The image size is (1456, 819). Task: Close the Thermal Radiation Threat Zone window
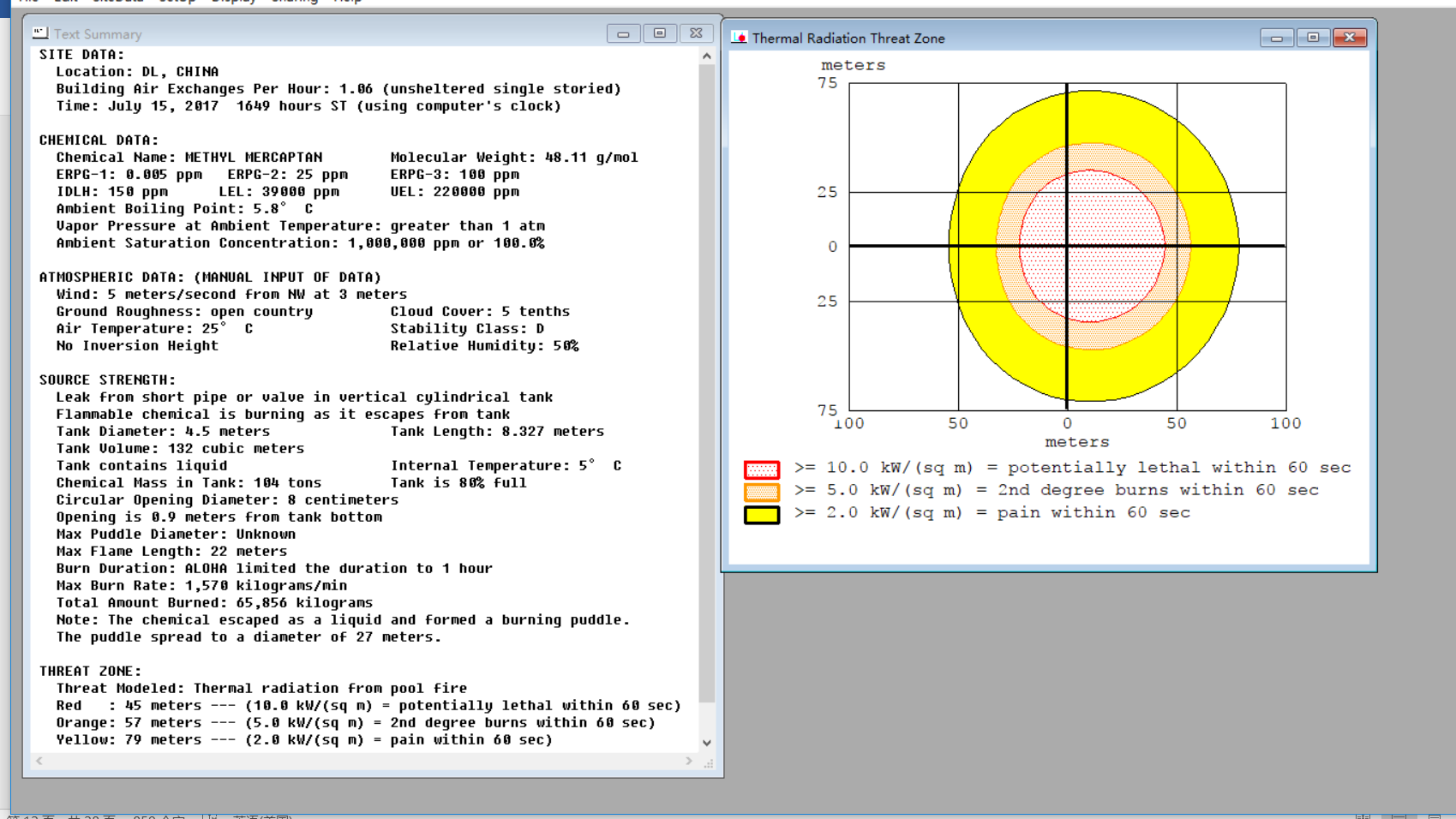click(1350, 38)
